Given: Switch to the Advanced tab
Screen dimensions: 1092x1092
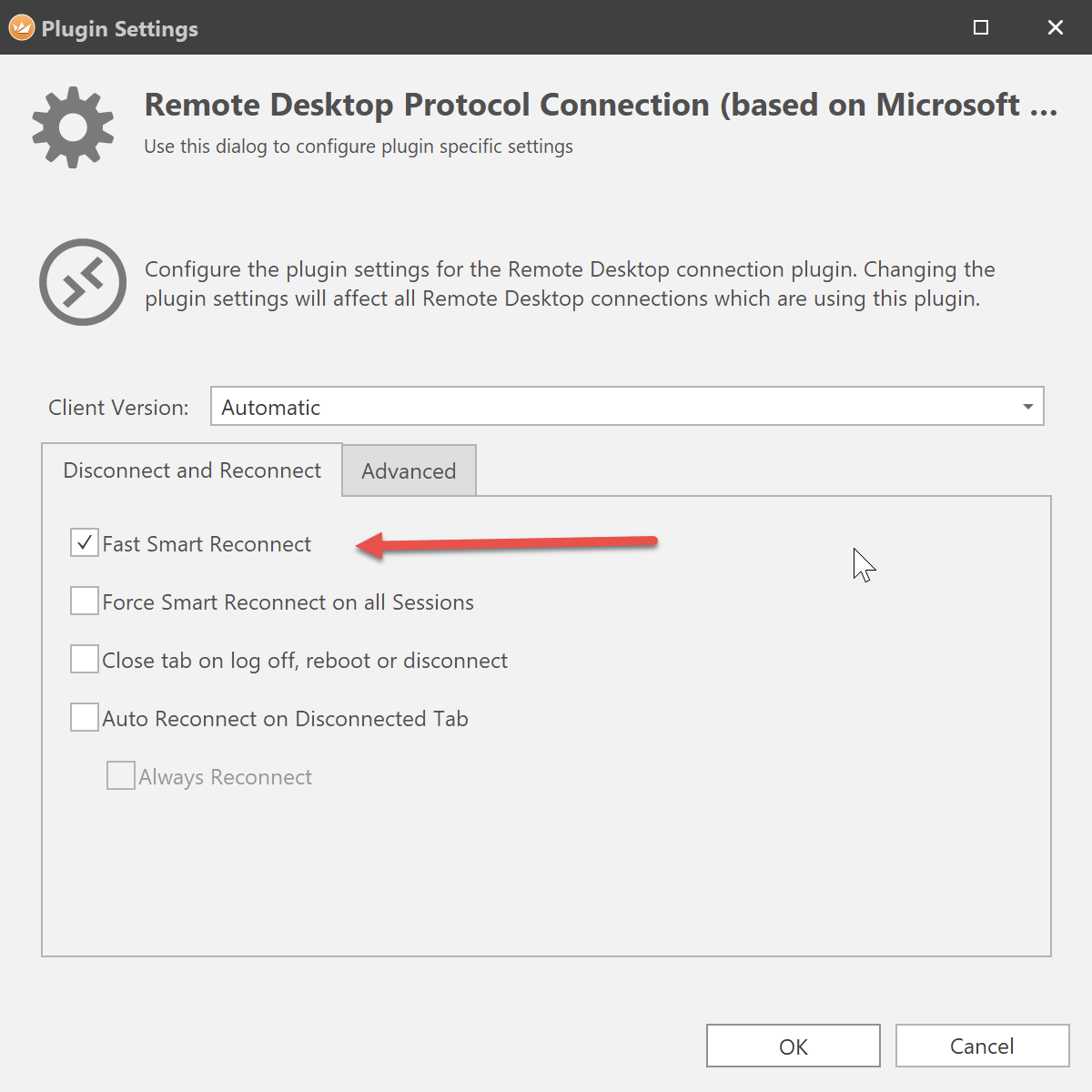Looking at the screenshot, I should [409, 471].
